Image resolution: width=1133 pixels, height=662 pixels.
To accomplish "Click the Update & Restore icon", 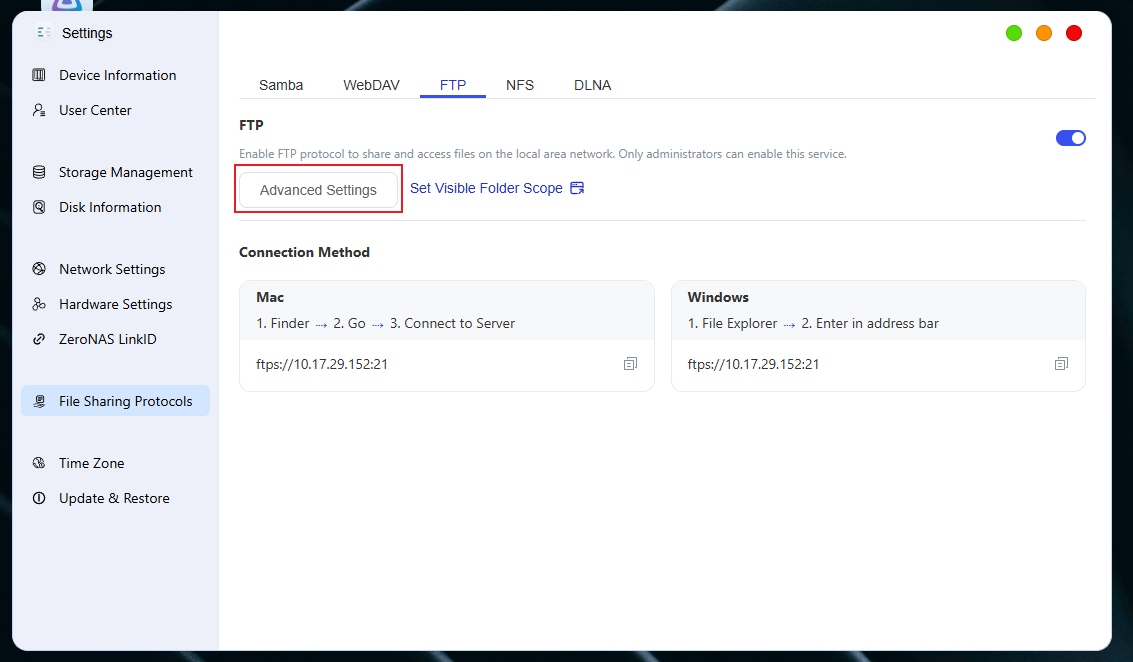I will click(x=39, y=498).
